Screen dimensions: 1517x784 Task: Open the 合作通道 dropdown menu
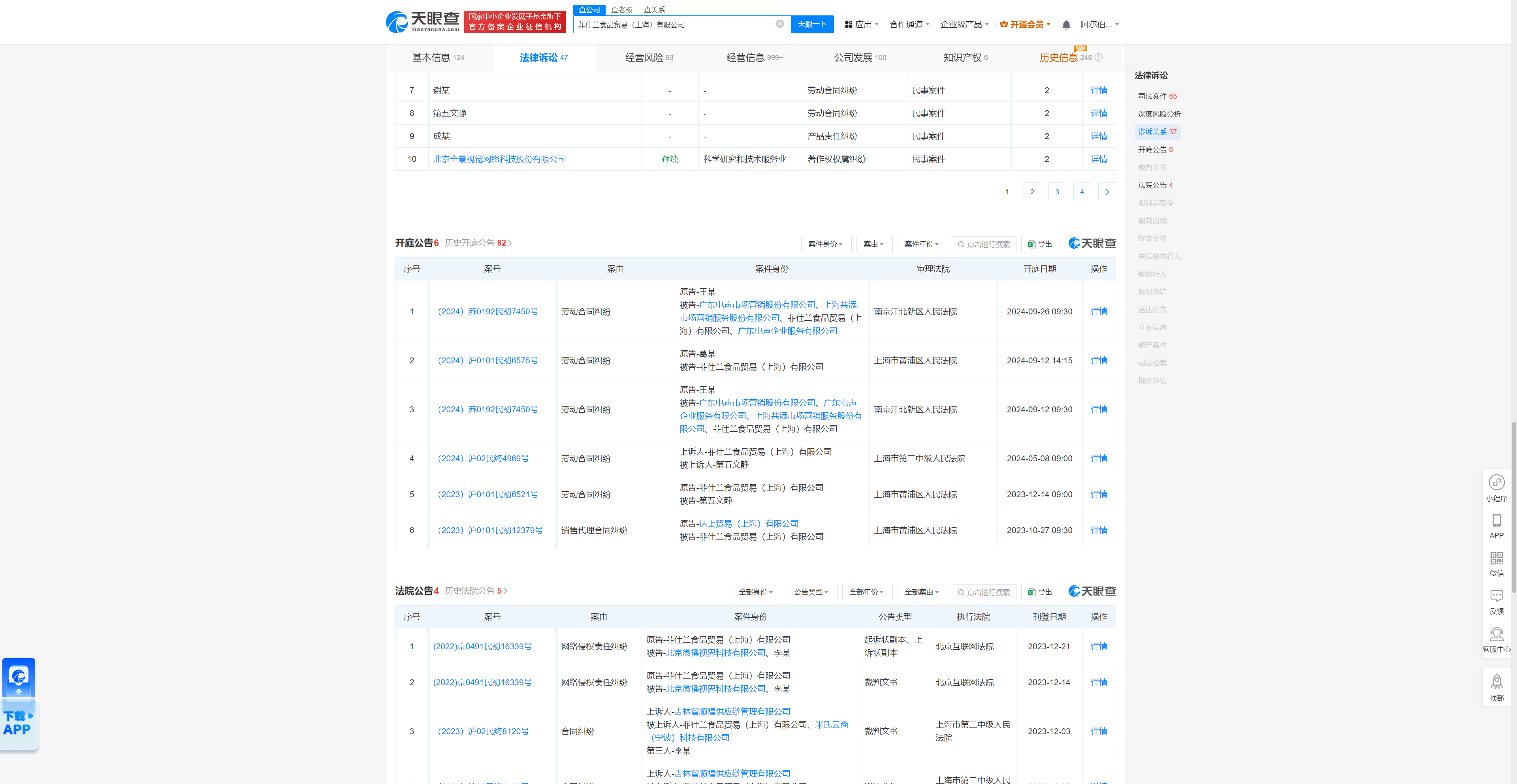click(910, 25)
